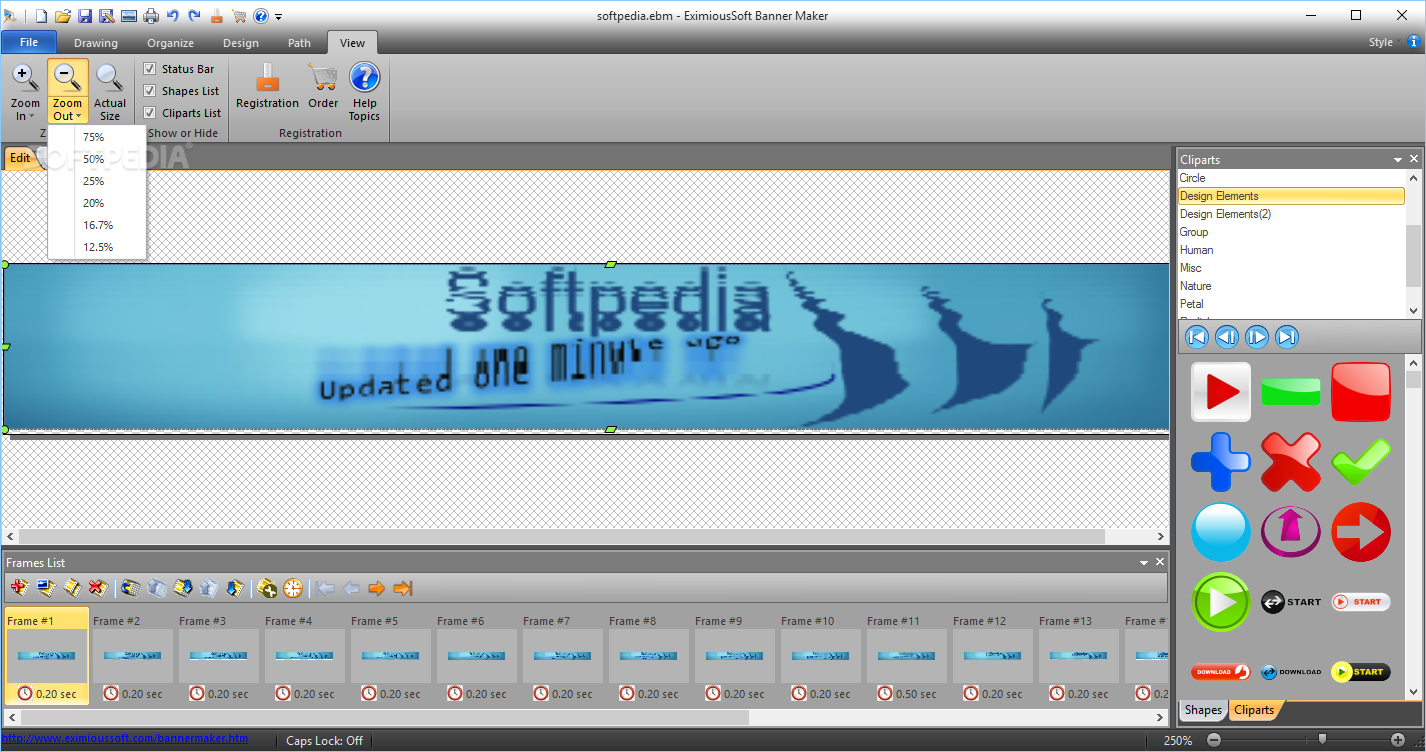Select the red play button clipart

point(1221,392)
